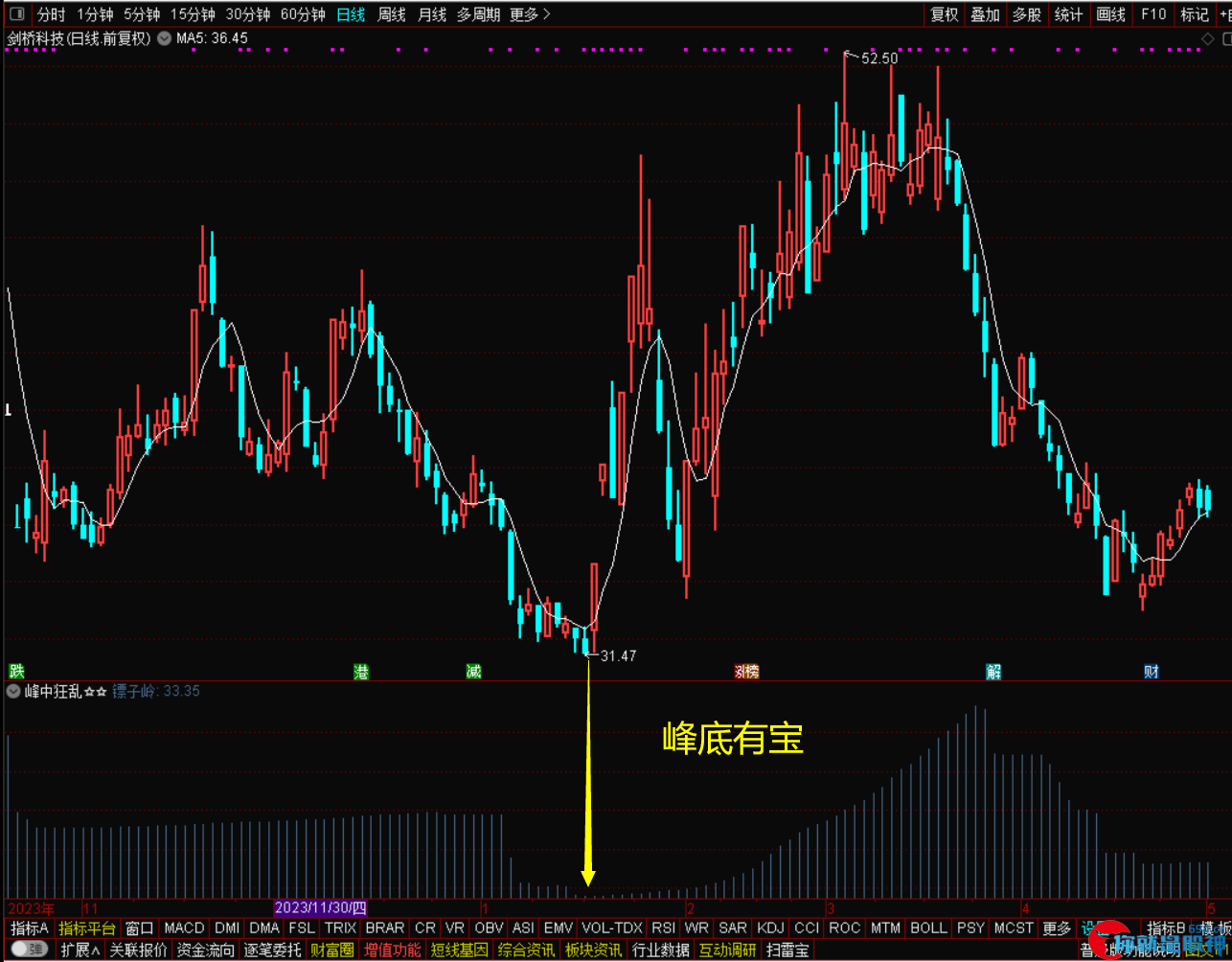Apply the FSL indicator
Image resolution: width=1232 pixels, height=962 pixels.
(x=302, y=928)
